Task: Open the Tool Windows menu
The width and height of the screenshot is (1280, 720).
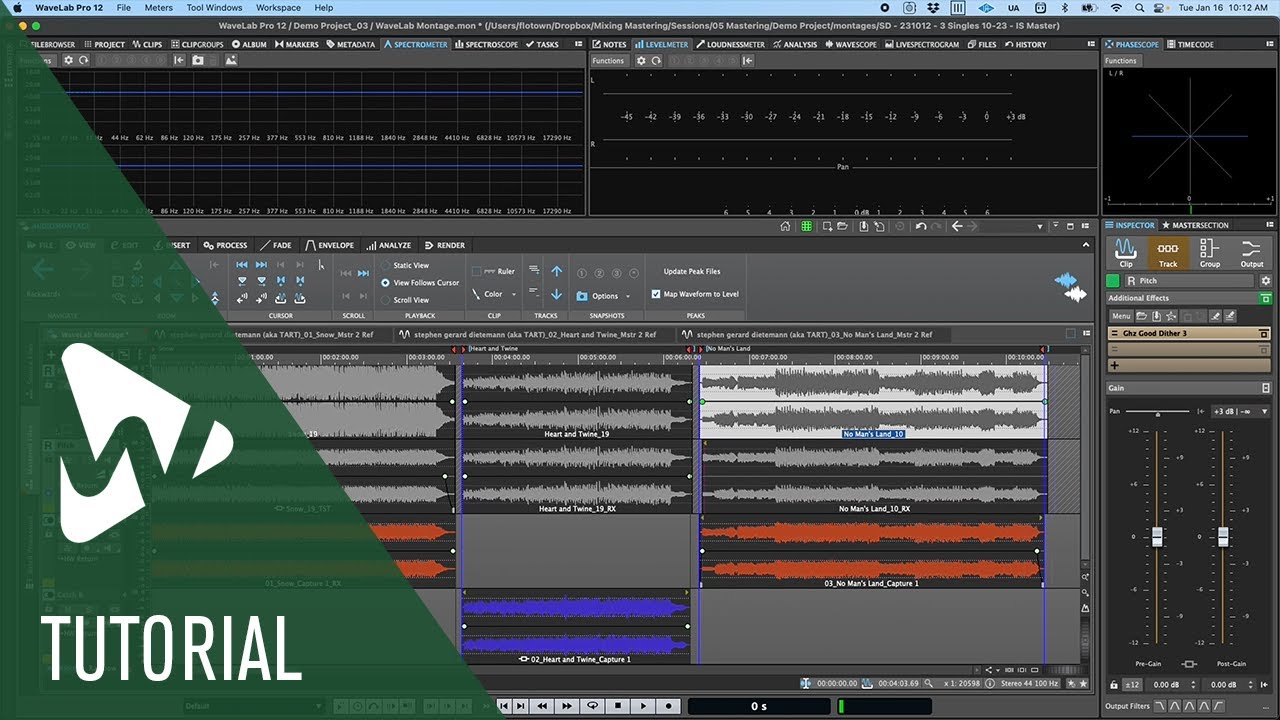Action: pos(214,7)
